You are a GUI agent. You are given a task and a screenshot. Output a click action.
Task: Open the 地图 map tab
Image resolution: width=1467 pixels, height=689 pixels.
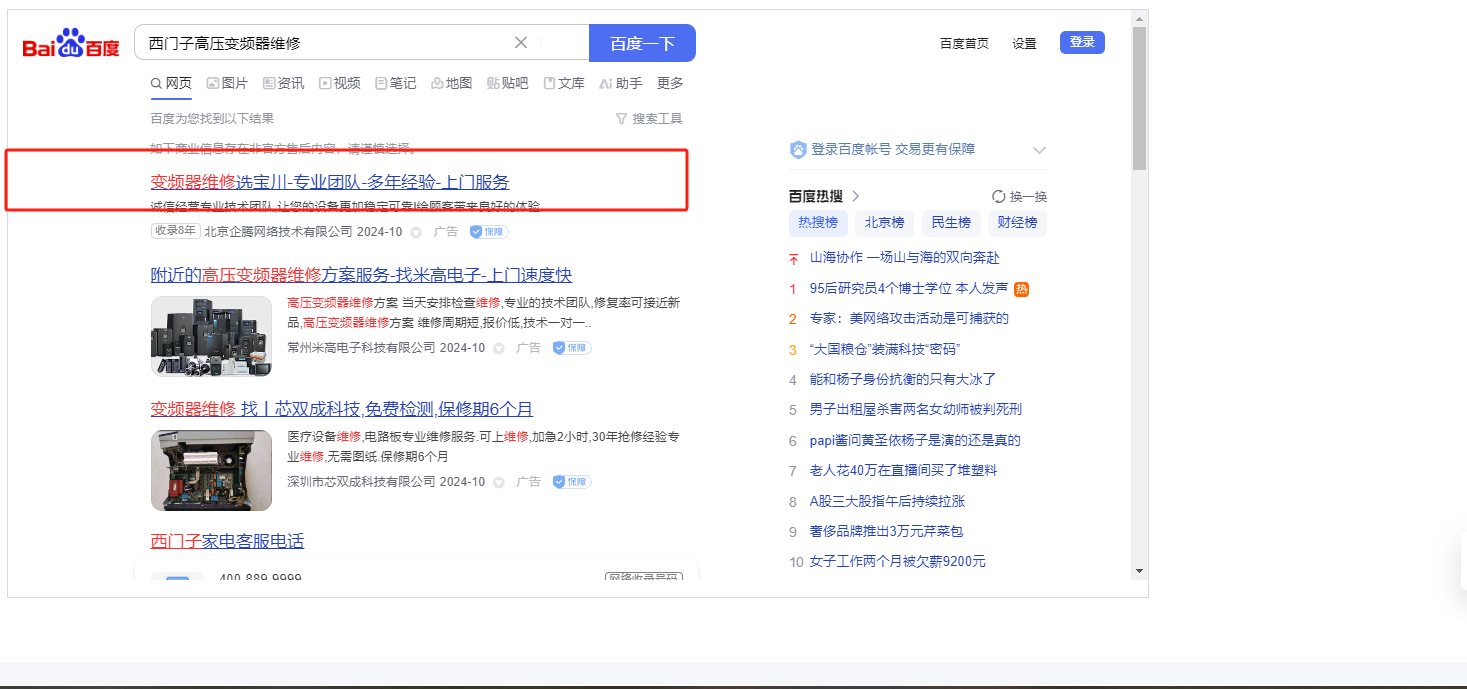(x=451, y=83)
